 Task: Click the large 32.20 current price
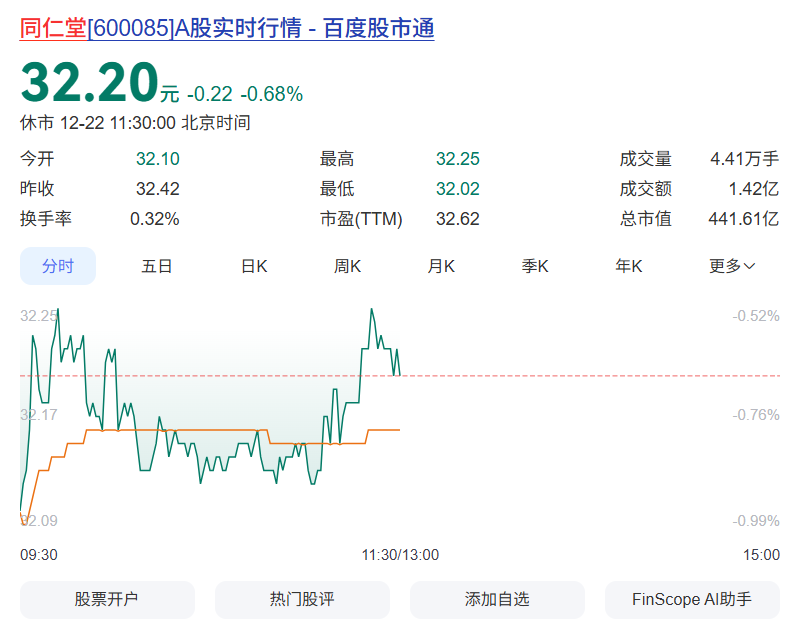[x=90, y=83]
